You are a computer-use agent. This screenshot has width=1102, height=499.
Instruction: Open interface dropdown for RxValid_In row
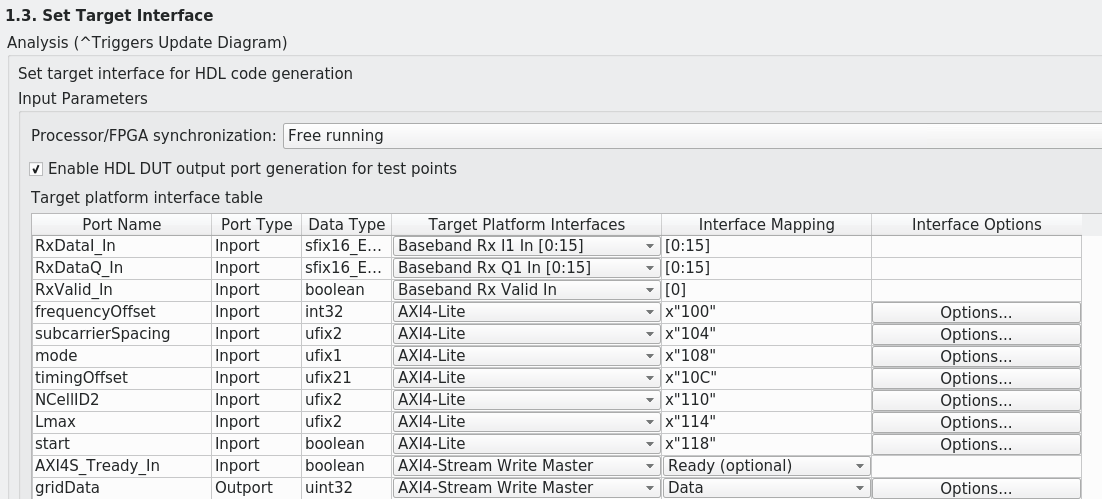(526, 290)
